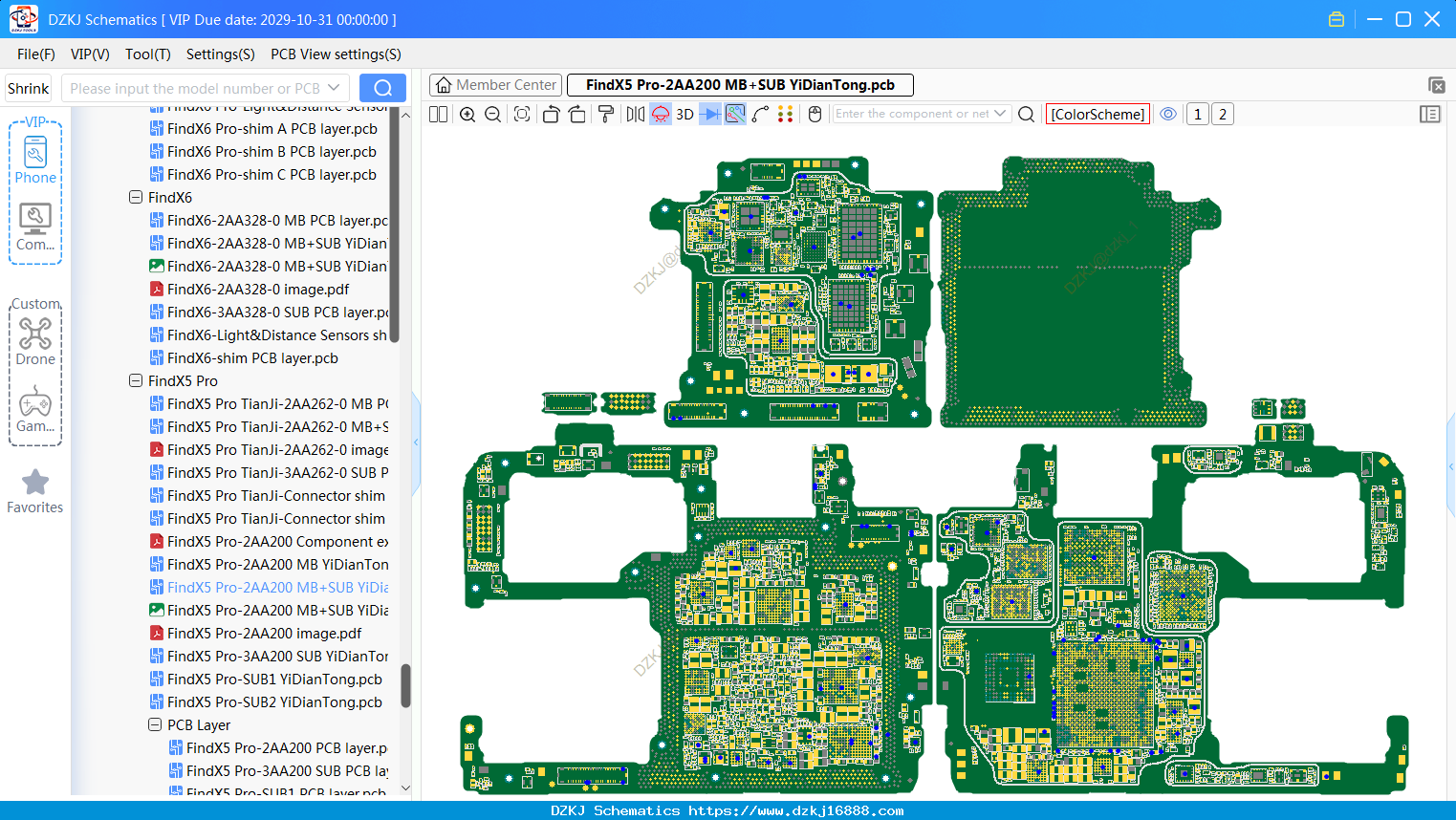The height and width of the screenshot is (820, 1456).
Task: Search for the entered component or net
Action: pyautogui.click(x=1027, y=115)
